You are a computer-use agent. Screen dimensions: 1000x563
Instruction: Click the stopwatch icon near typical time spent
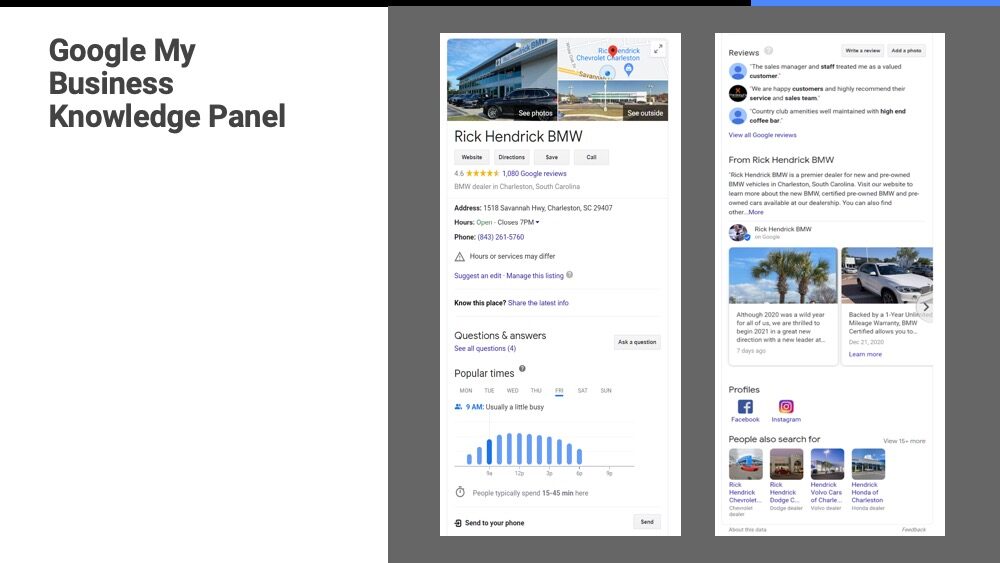[460, 492]
